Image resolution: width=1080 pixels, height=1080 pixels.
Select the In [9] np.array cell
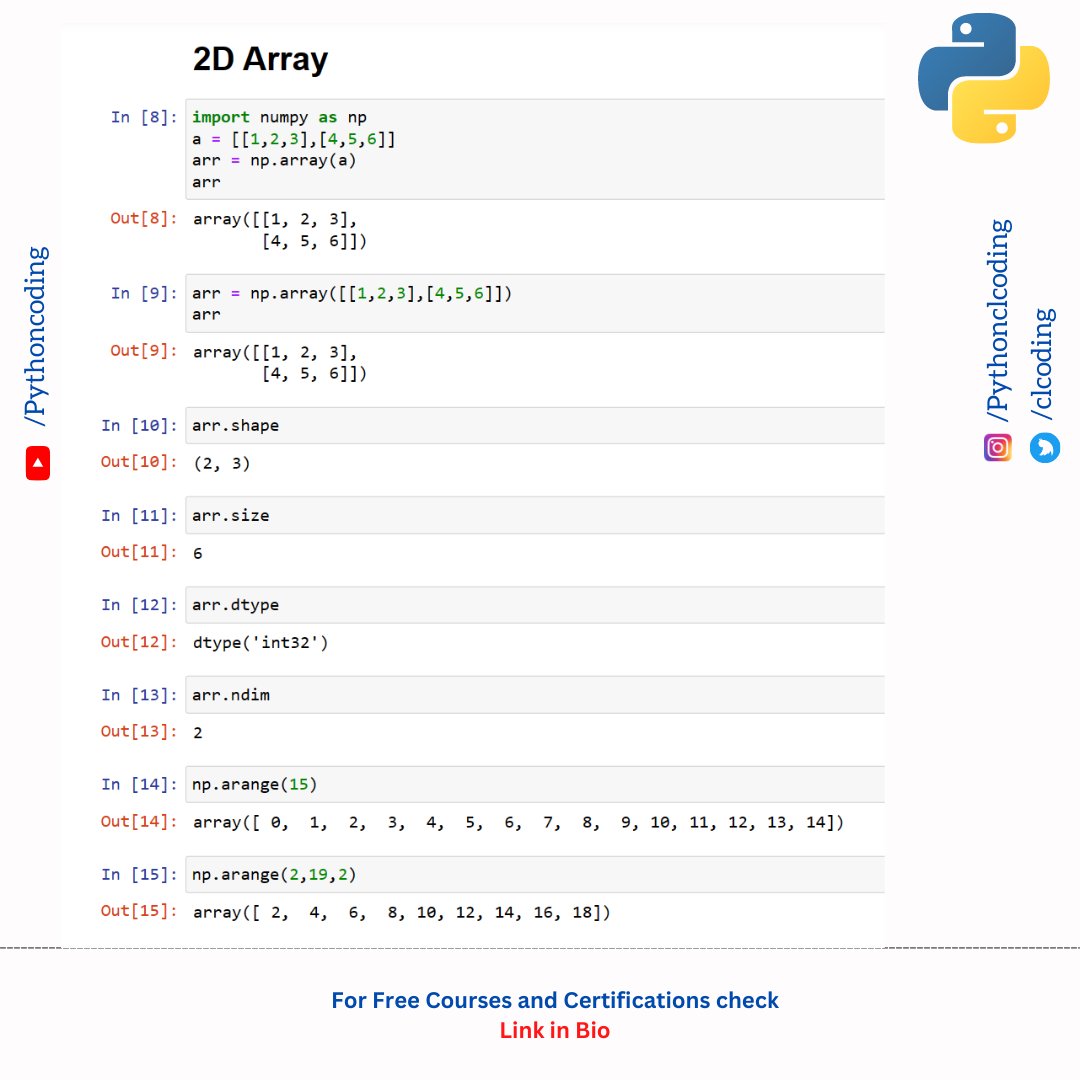[534, 304]
